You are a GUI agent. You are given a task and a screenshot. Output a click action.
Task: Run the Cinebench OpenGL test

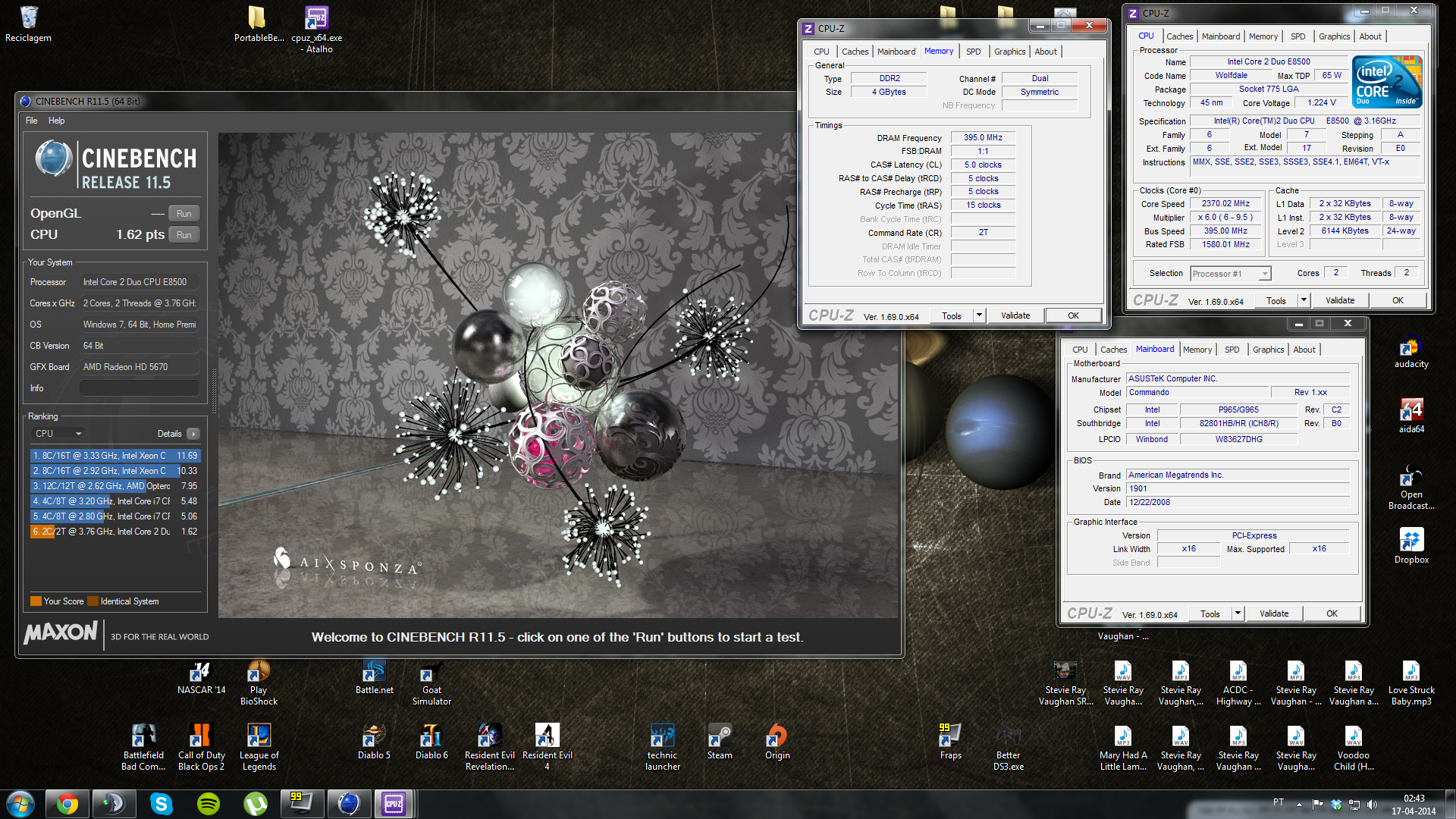click(184, 214)
